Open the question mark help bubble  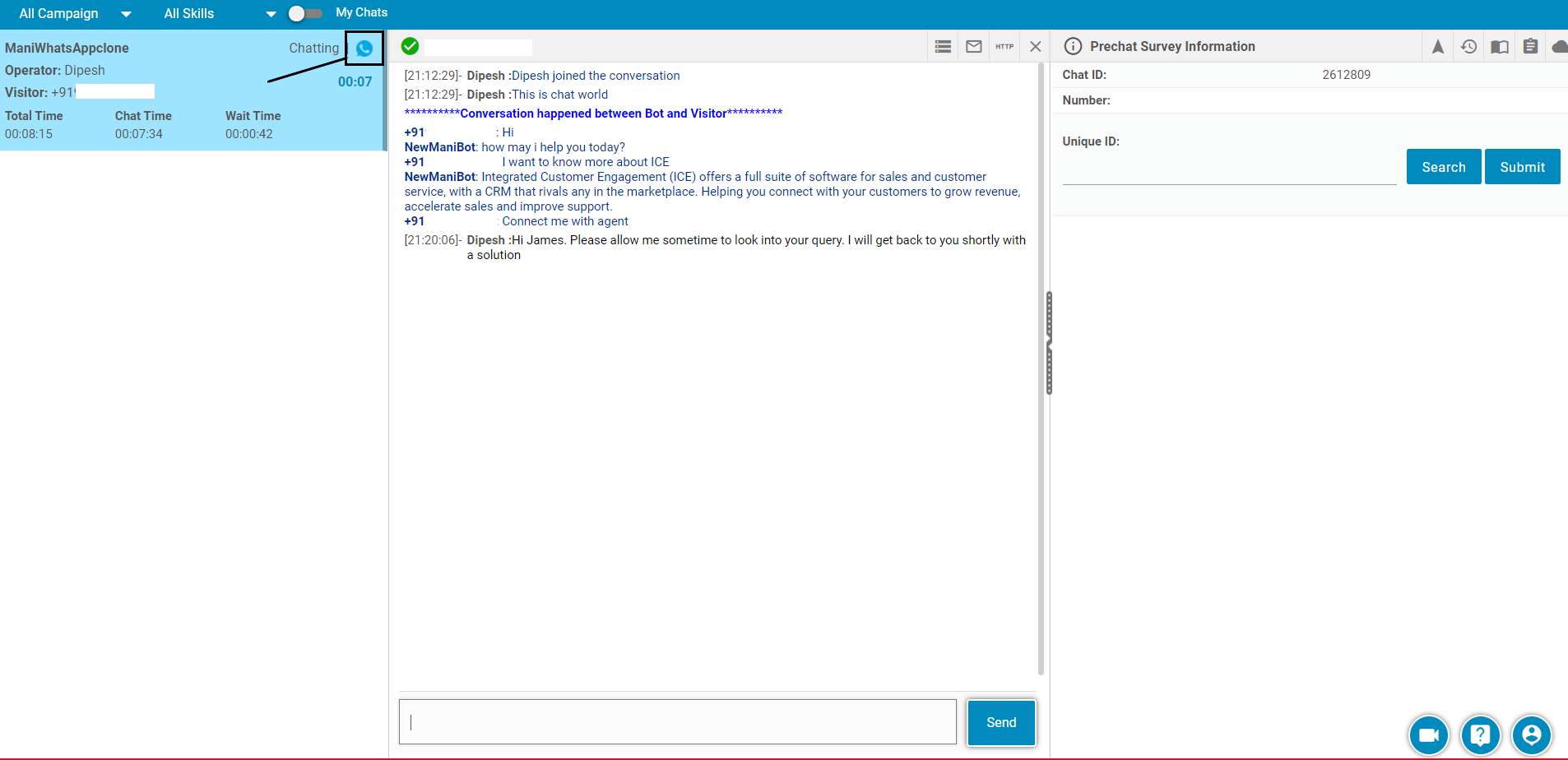tap(1480, 735)
